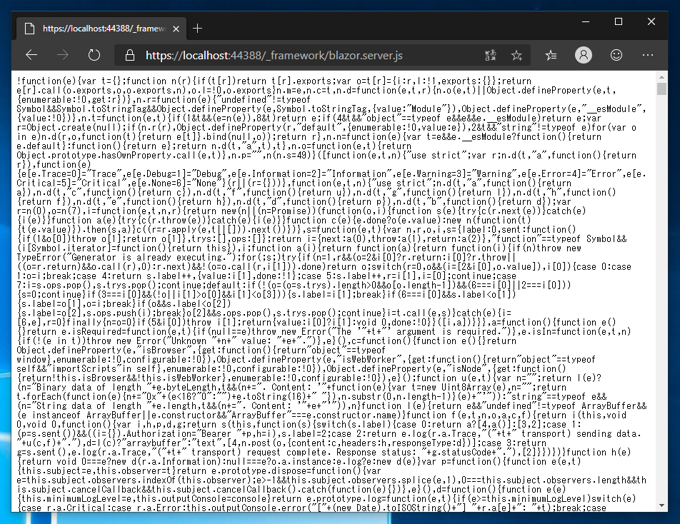Open the favorites list icon
Viewport: 680px width, 524px height.
tap(551, 55)
